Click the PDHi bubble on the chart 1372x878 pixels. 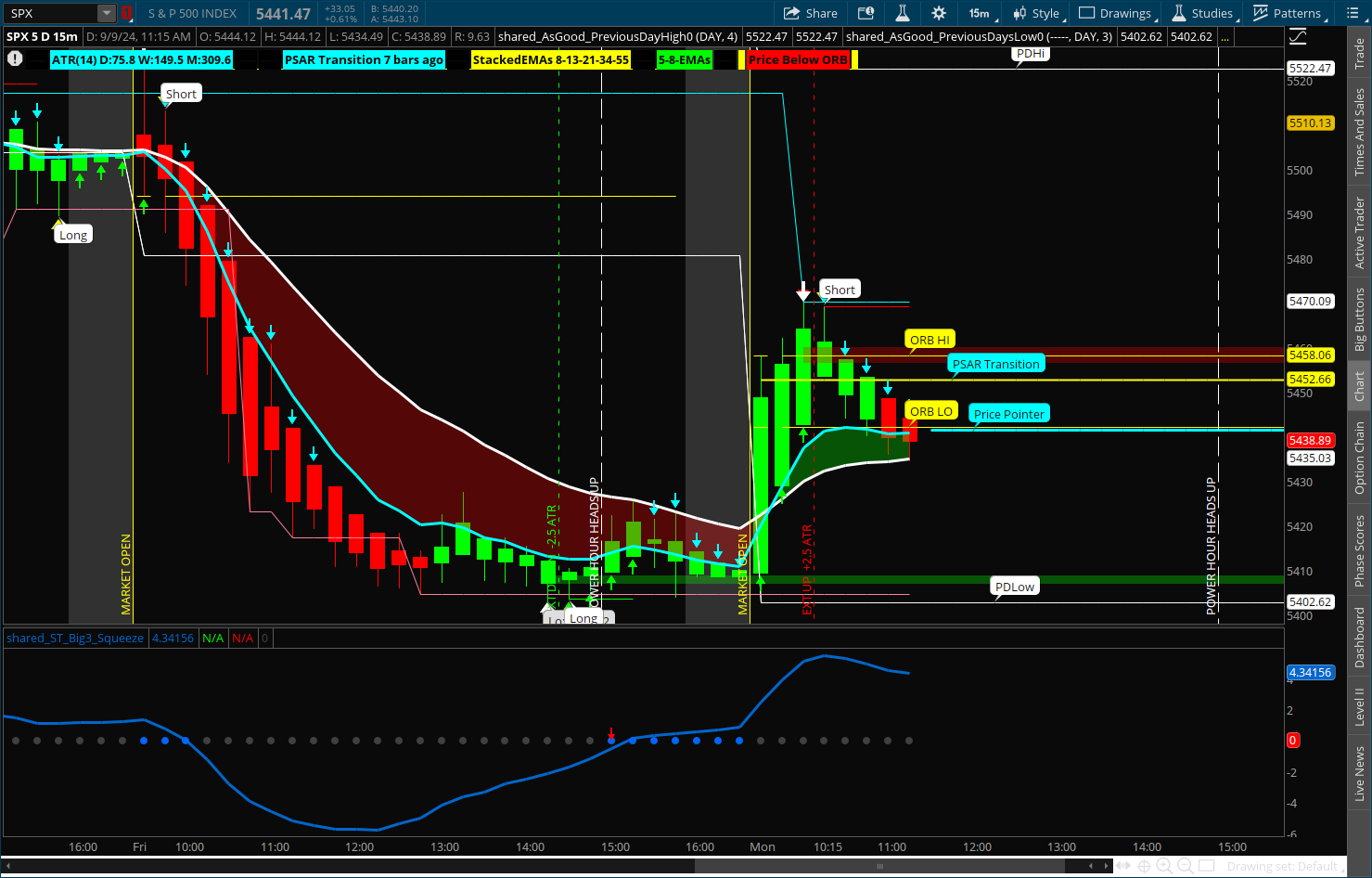point(1031,54)
